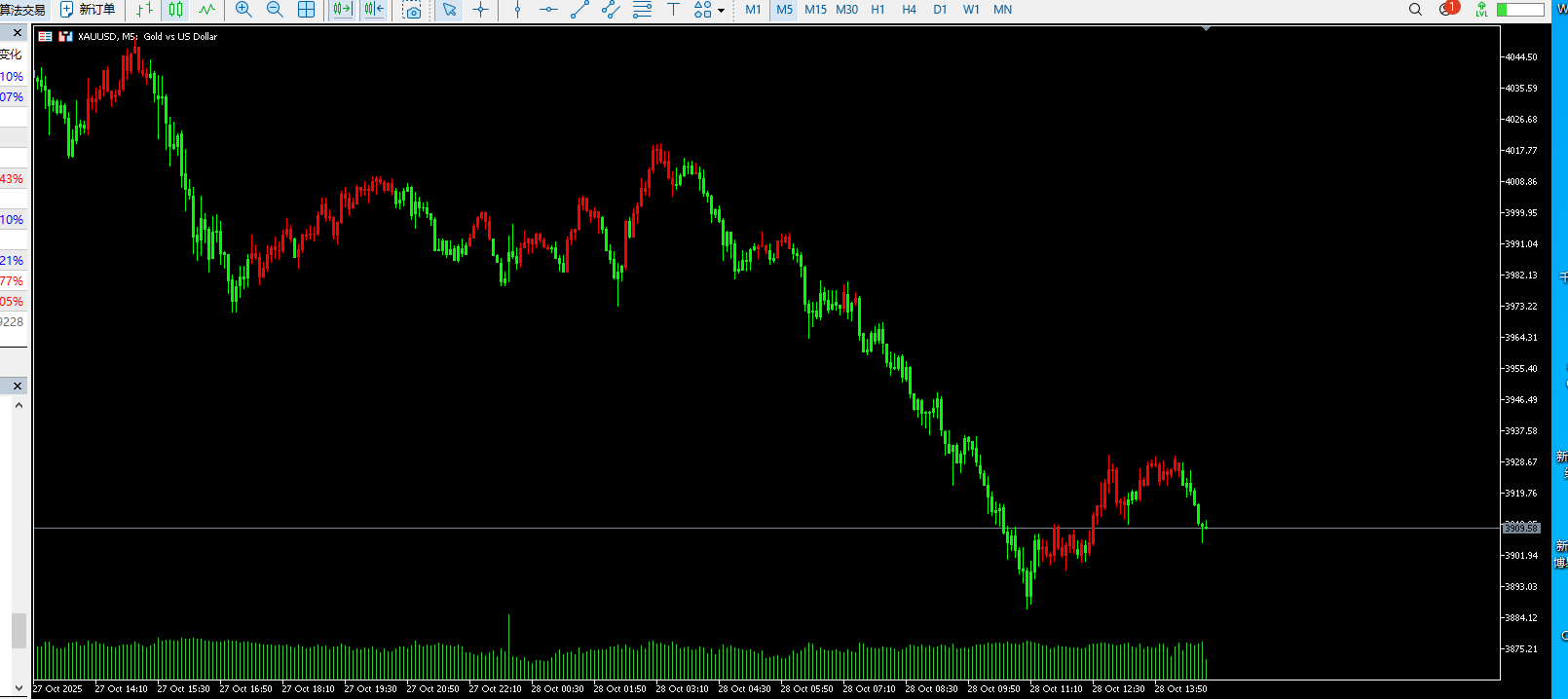Take a chart screenshot with camera icon
The width and height of the screenshot is (1568, 699).
coord(412,10)
